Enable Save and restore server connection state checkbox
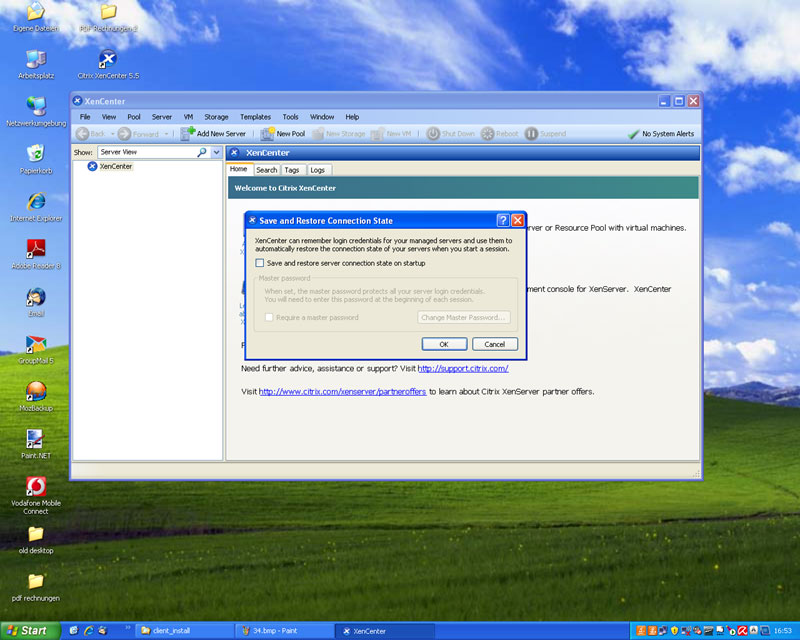This screenshot has width=800, height=640. click(x=260, y=263)
